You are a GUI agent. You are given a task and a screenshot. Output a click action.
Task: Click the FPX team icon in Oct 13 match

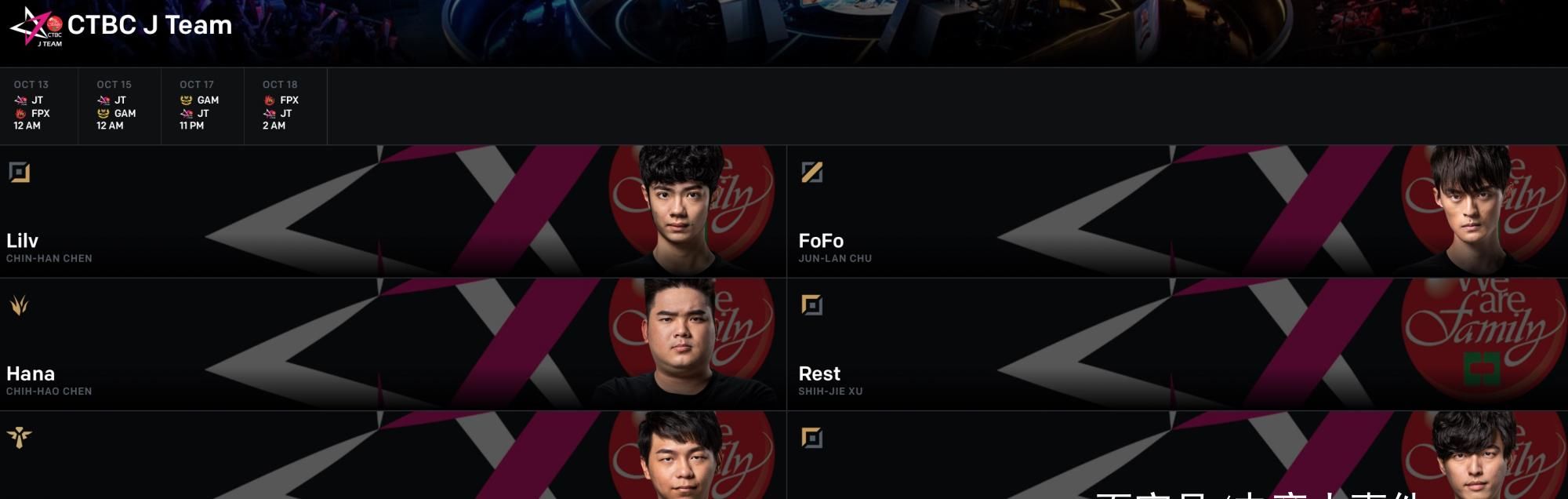coord(20,114)
